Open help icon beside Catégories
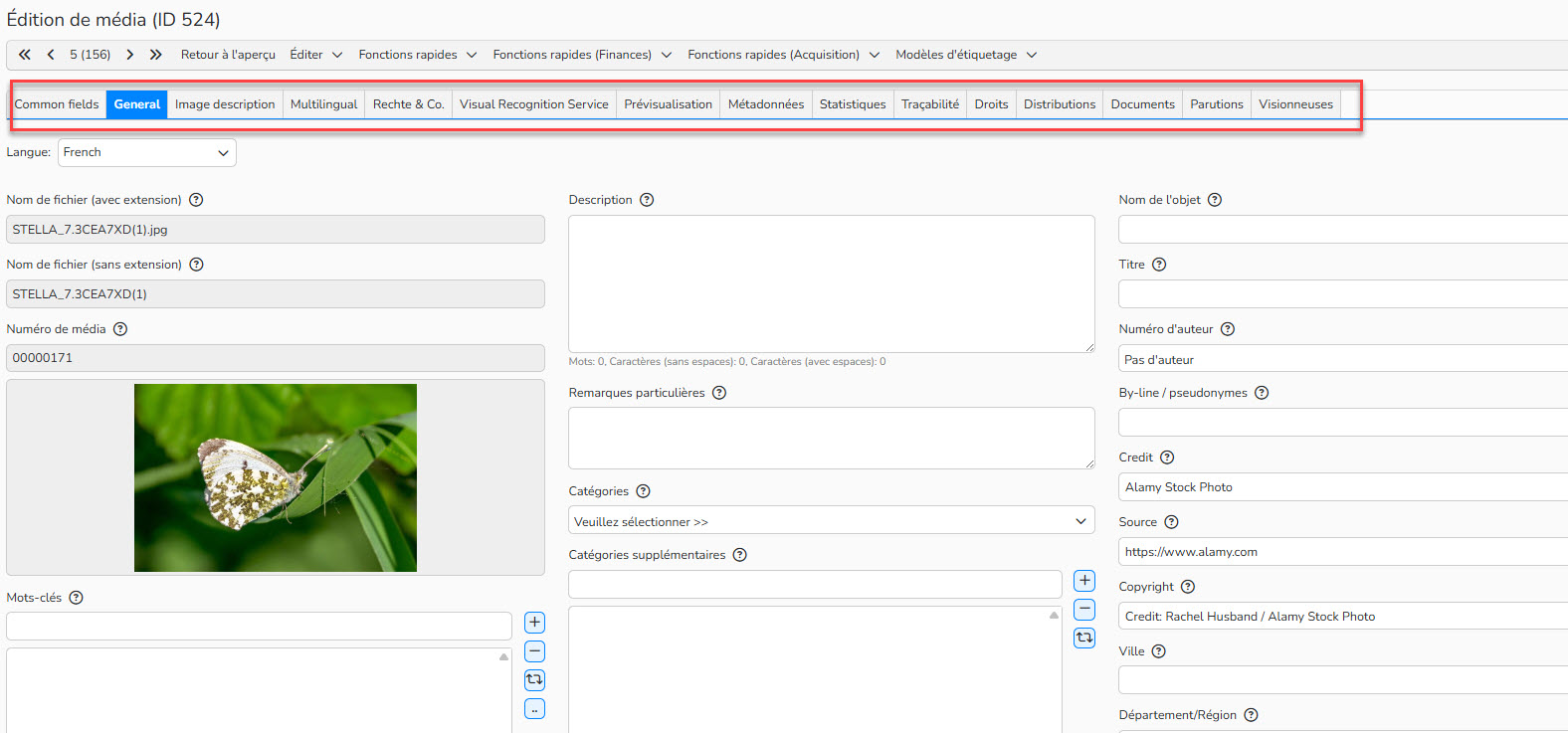 pyautogui.click(x=643, y=491)
